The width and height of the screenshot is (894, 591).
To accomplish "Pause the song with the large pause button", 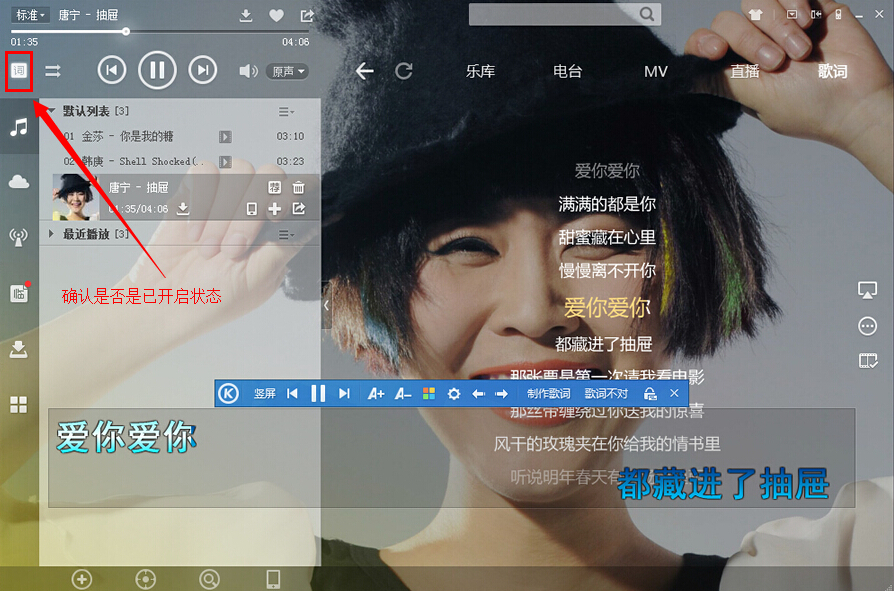I will [x=157, y=70].
